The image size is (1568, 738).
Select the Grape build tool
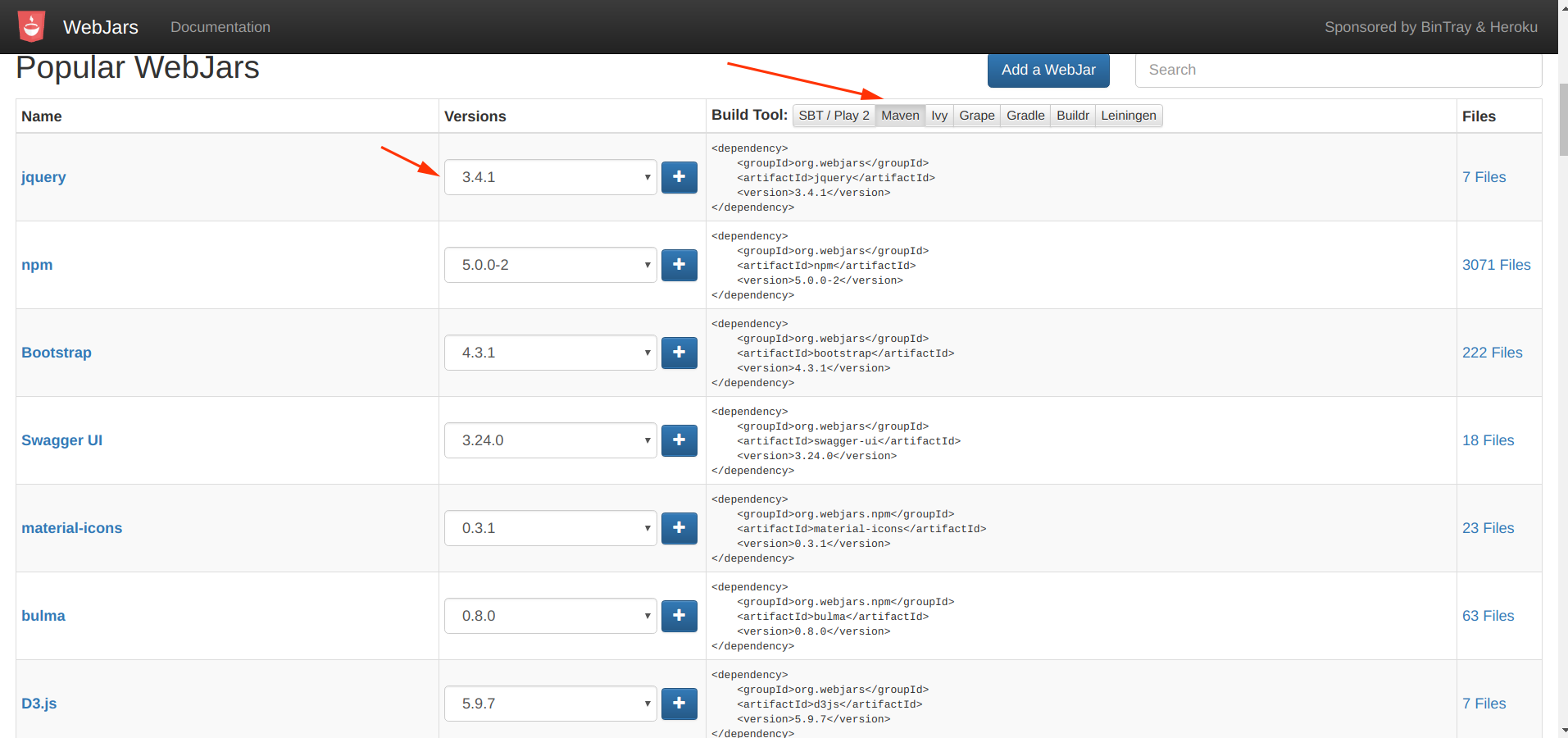(x=977, y=116)
